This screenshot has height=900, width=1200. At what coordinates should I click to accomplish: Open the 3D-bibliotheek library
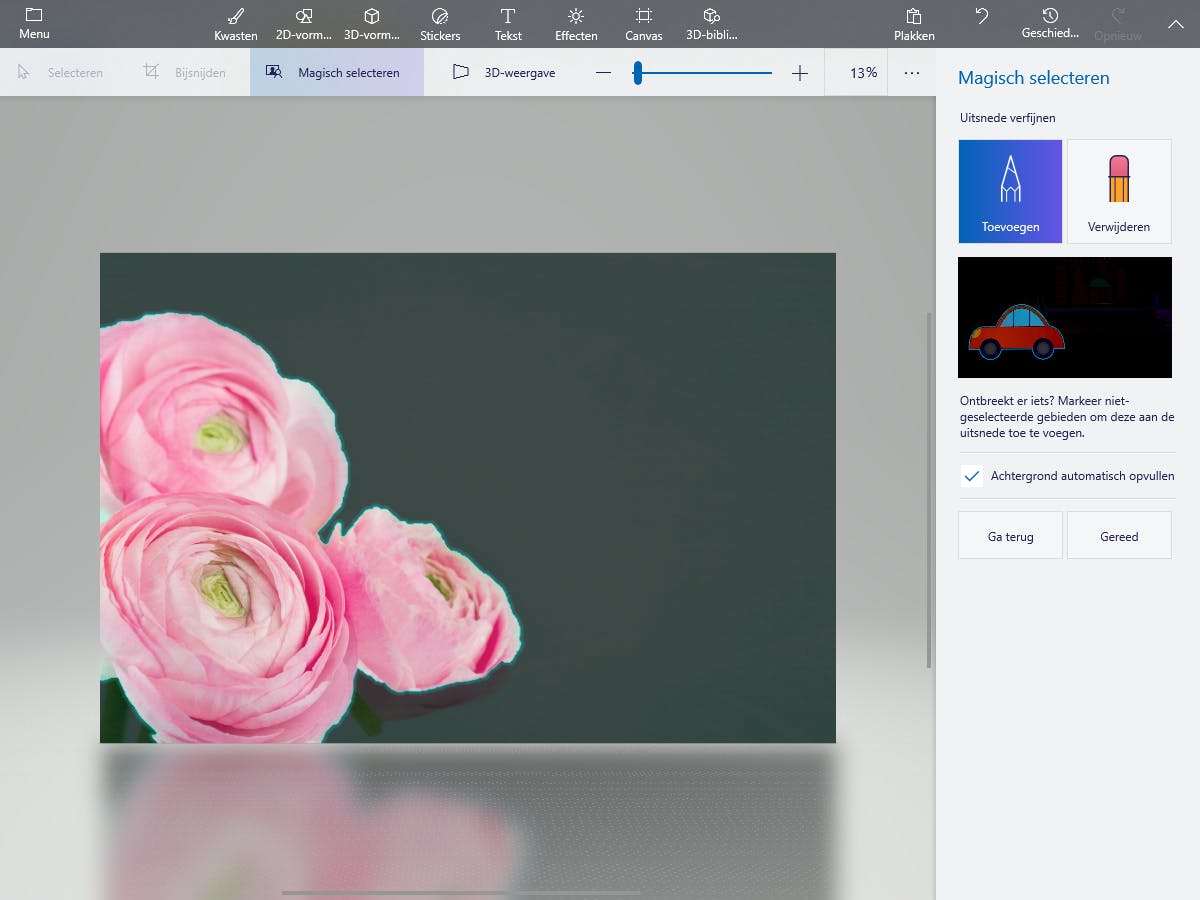pos(711,24)
